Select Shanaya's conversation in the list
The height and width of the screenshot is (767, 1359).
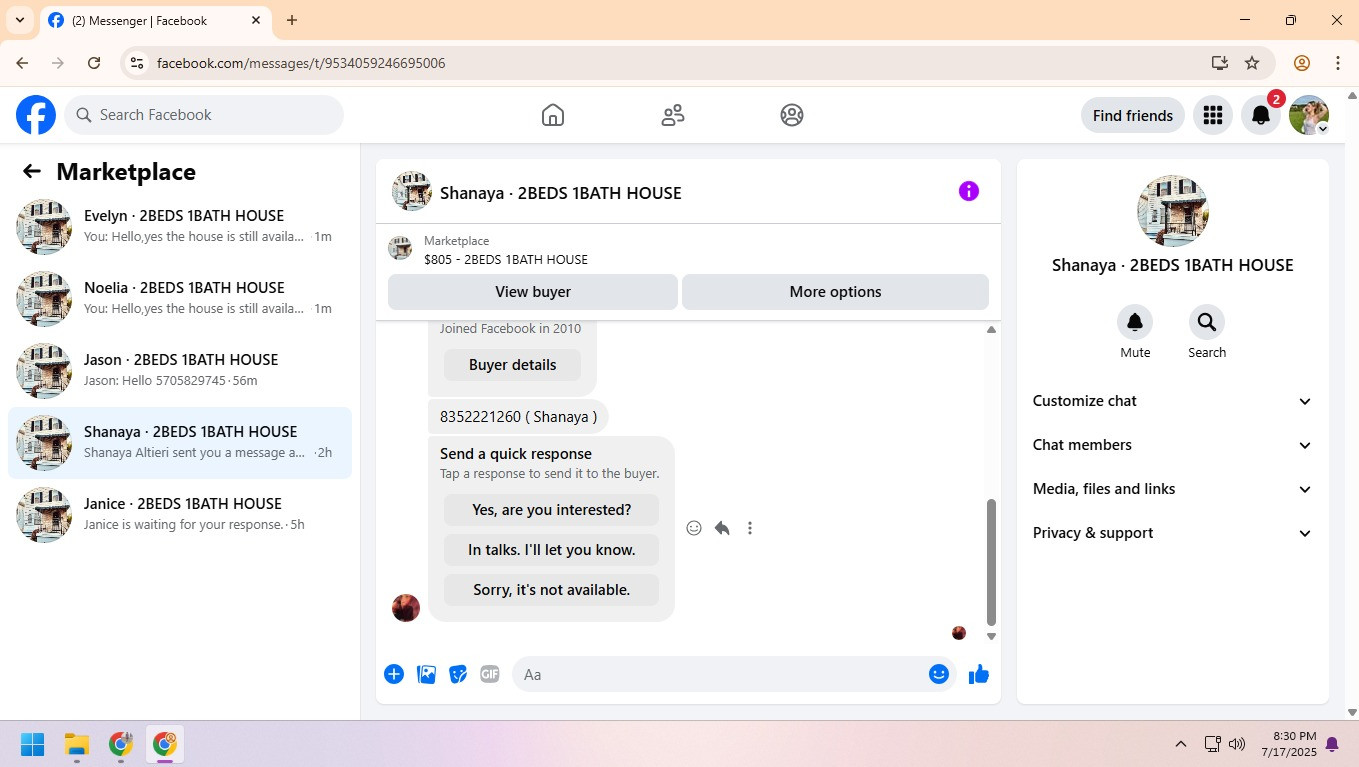pyautogui.click(x=180, y=443)
